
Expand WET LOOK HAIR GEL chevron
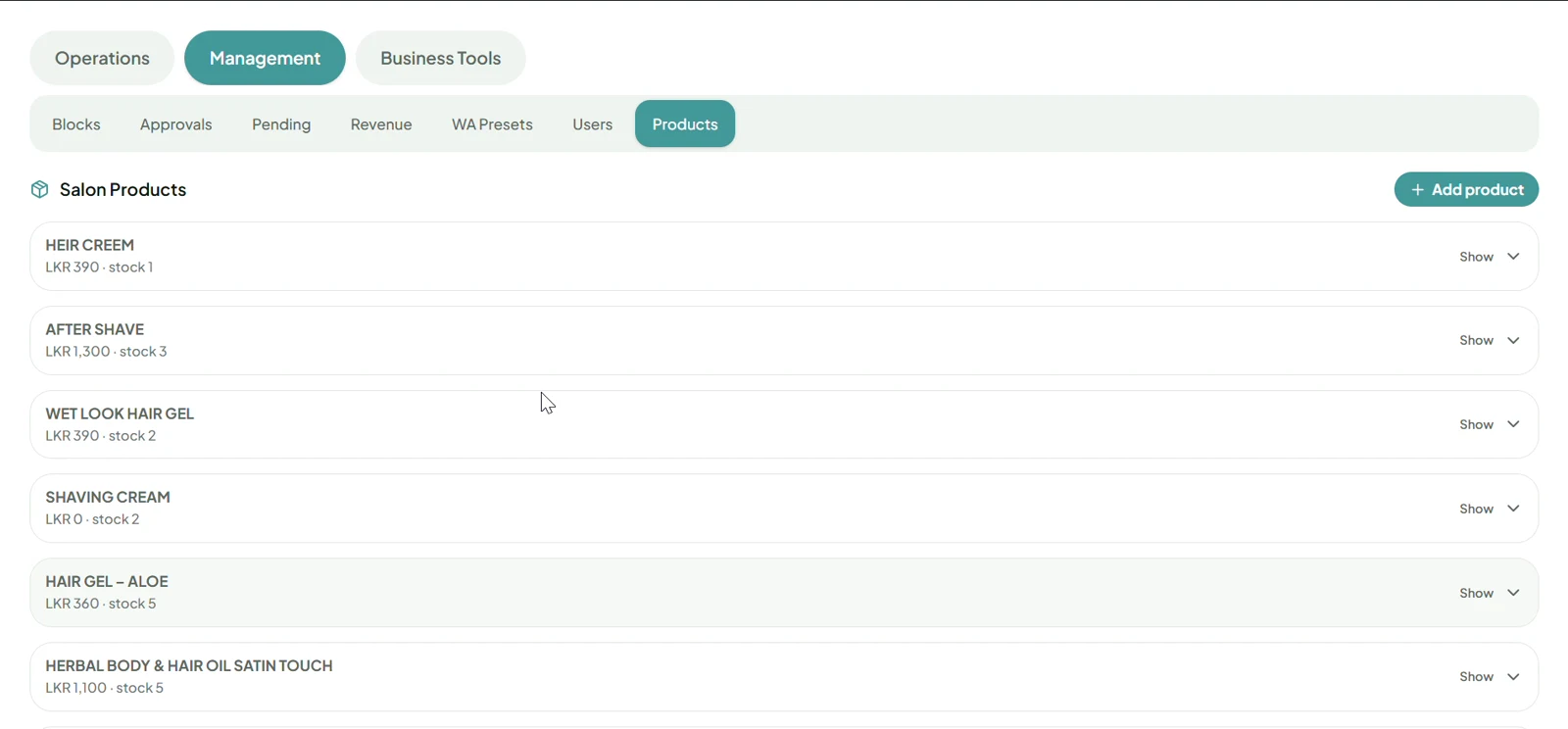tap(1513, 424)
